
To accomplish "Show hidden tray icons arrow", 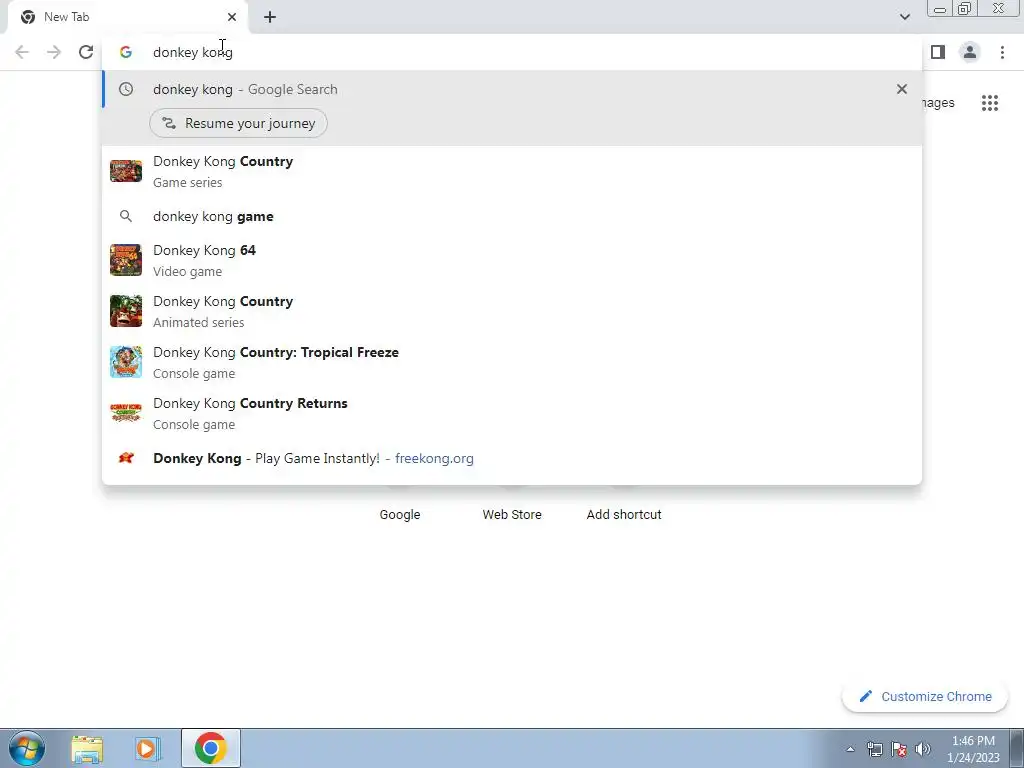I will [850, 749].
